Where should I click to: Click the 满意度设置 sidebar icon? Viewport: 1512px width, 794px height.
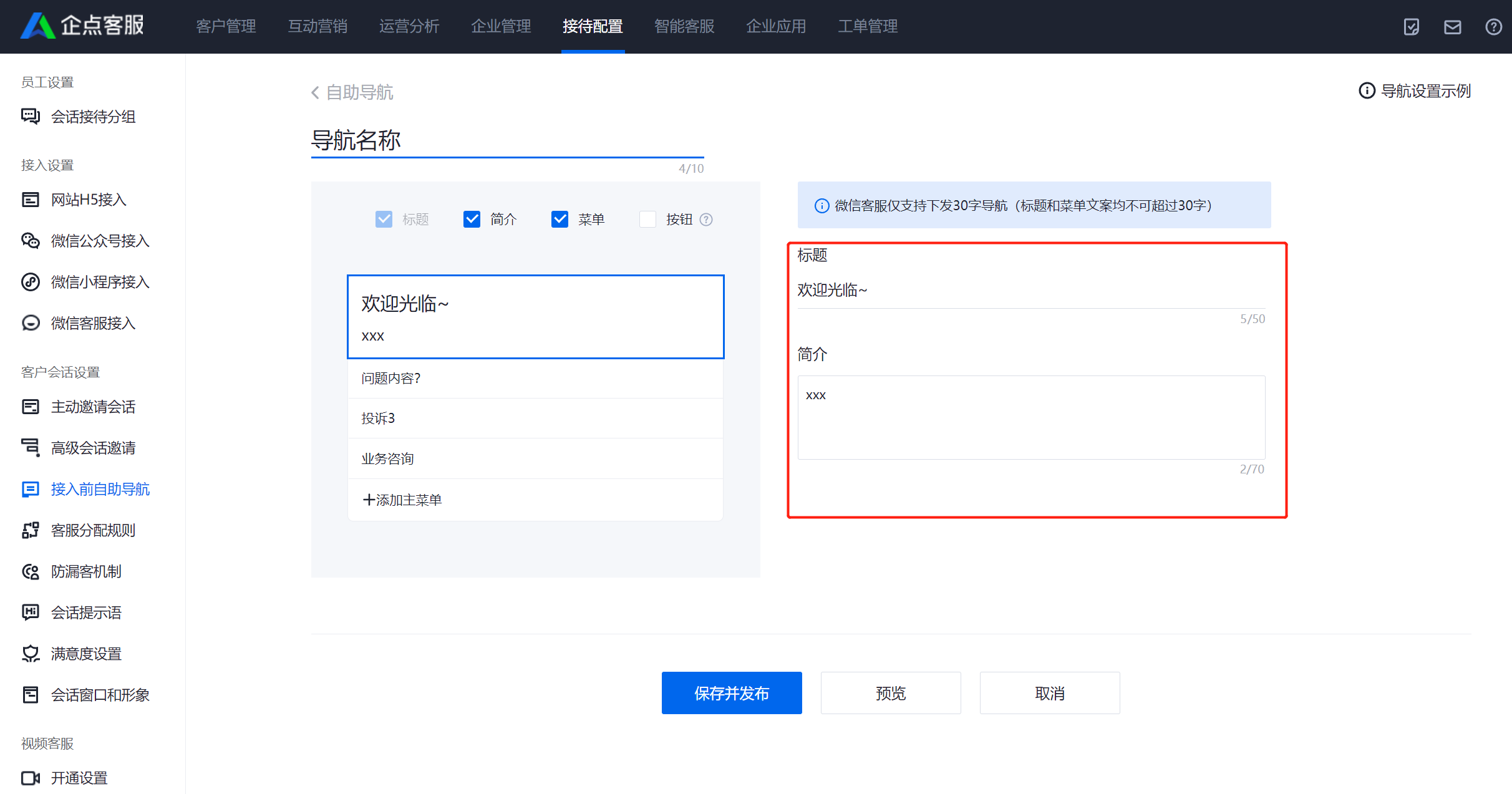(x=30, y=654)
